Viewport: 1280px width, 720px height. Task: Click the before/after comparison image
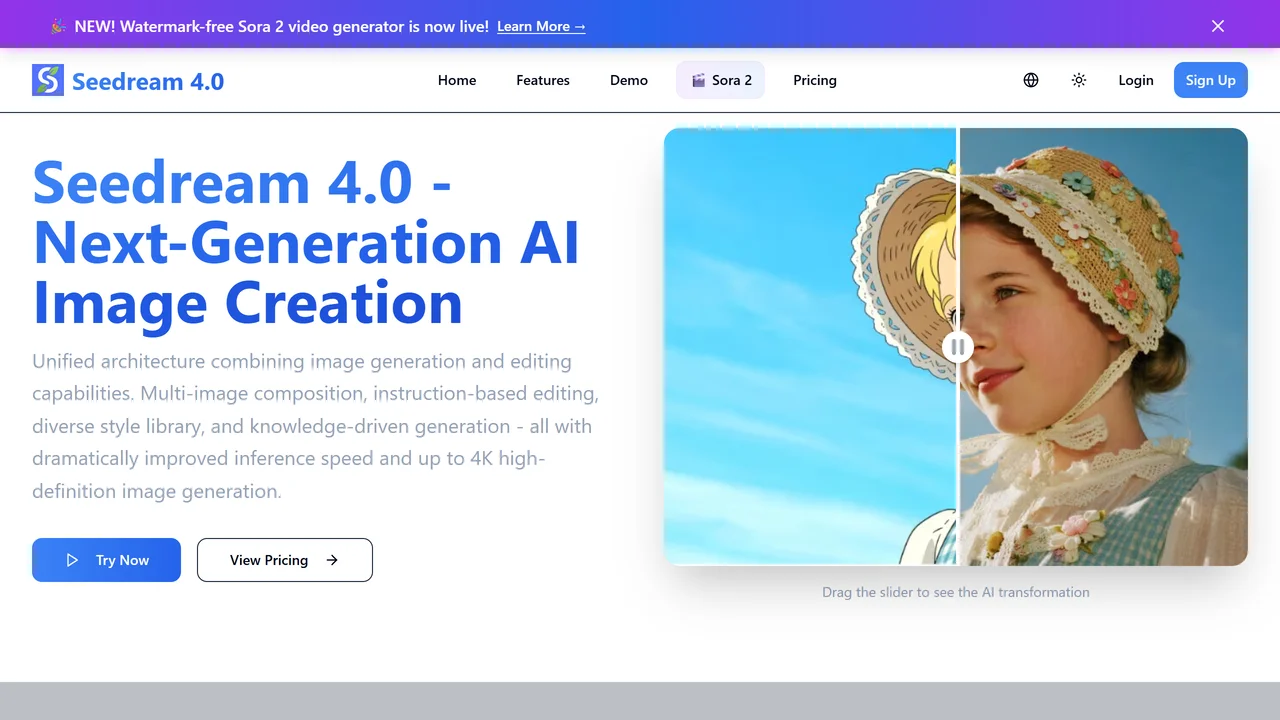956,347
